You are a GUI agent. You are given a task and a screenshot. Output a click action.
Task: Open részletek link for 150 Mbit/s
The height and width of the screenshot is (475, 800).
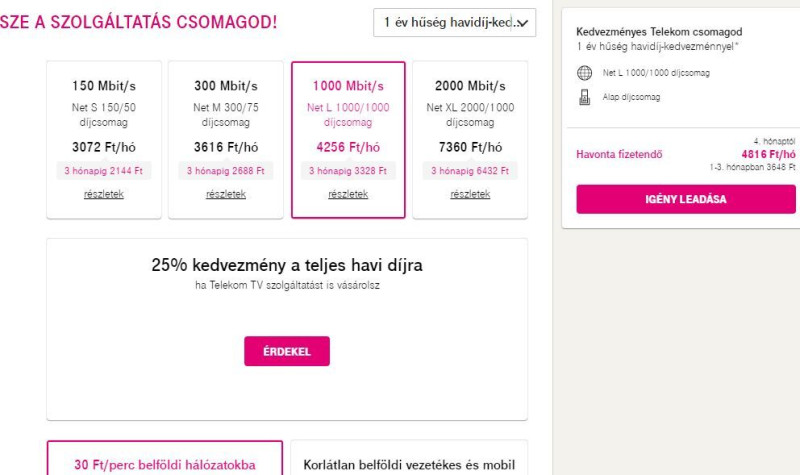click(x=104, y=194)
